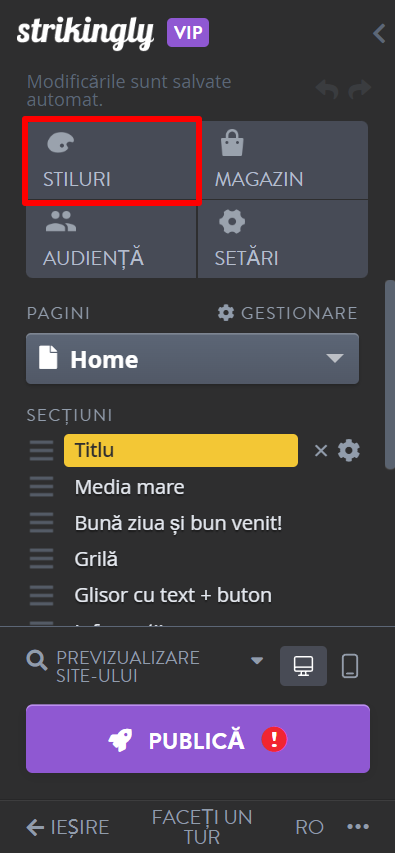Viewport: 395px width, 853px height.
Task: Click the Publică button
Action: (198, 739)
